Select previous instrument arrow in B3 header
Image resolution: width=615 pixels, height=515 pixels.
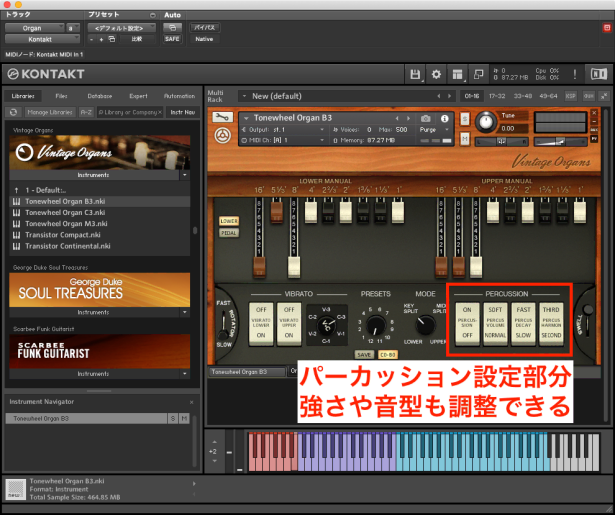[x=397, y=118]
